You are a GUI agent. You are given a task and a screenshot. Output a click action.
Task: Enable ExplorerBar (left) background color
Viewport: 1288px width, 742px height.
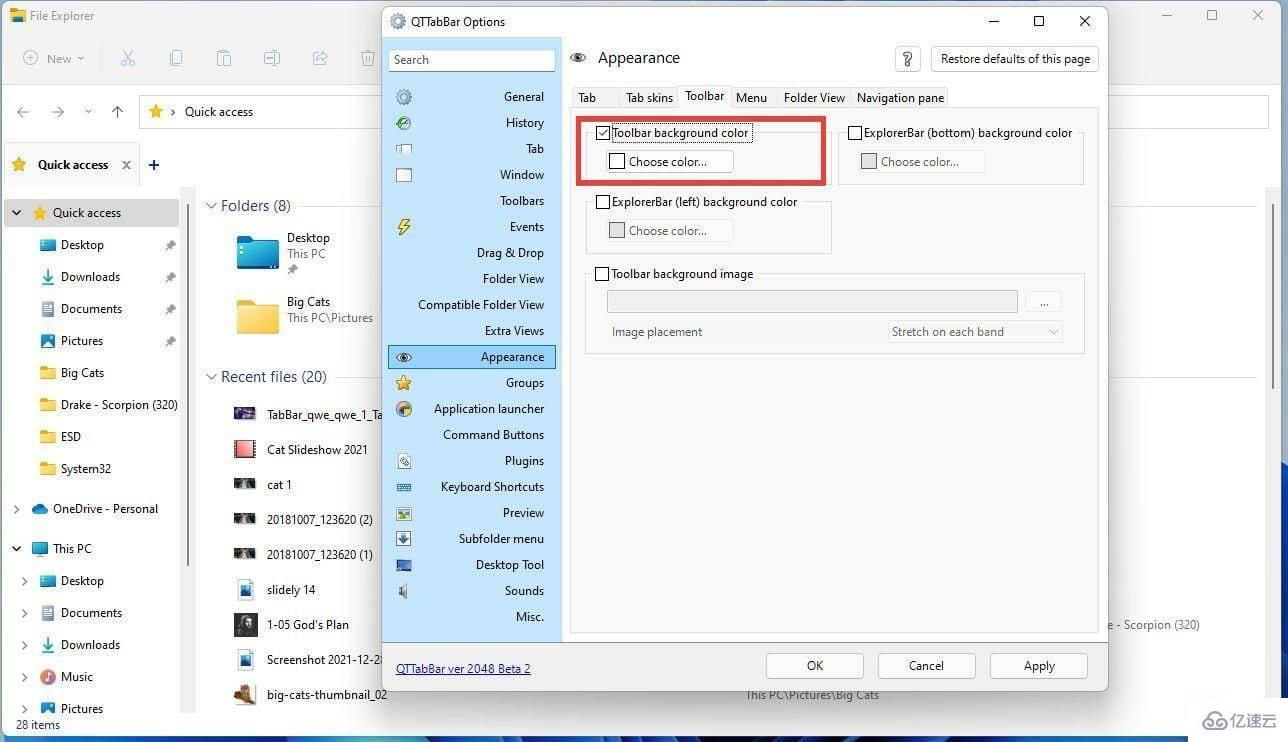603,202
